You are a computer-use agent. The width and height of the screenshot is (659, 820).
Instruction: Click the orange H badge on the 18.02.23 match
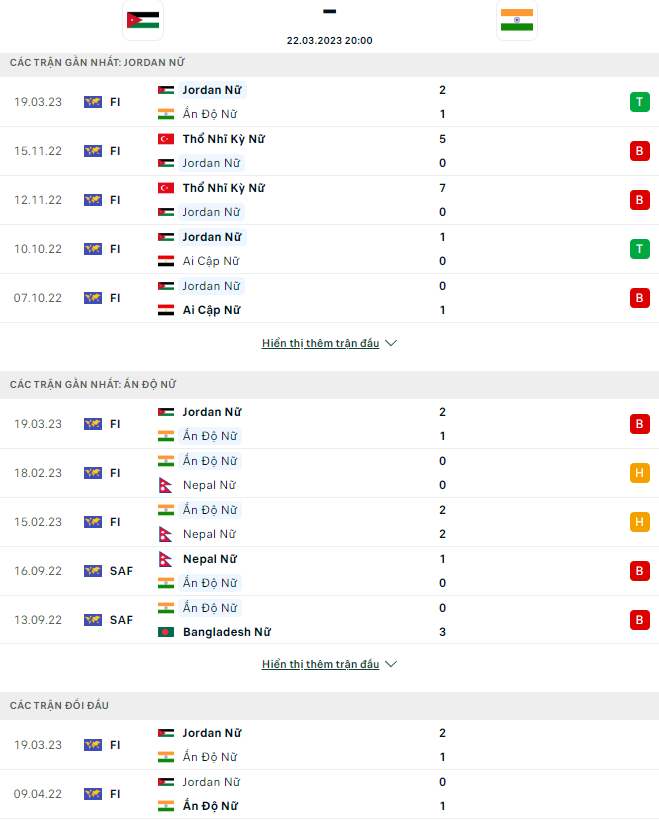pyautogui.click(x=640, y=473)
